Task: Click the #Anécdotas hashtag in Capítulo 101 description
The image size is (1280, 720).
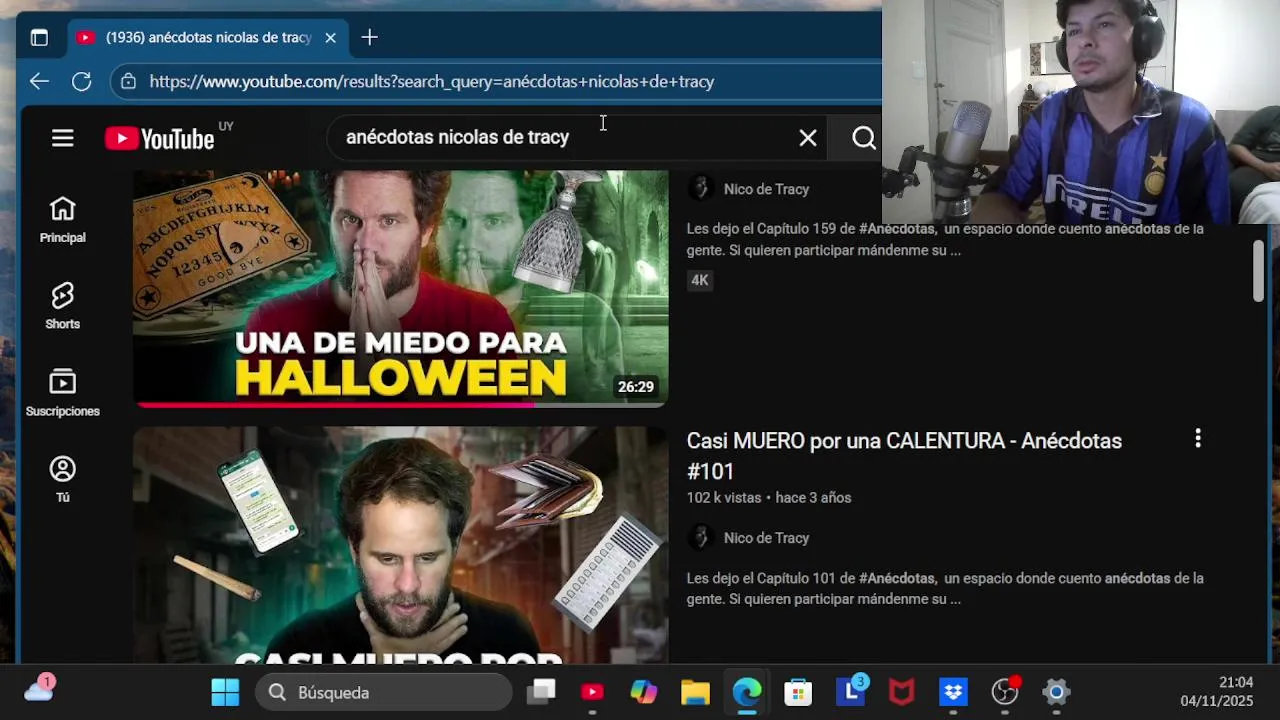Action: pos(897,578)
